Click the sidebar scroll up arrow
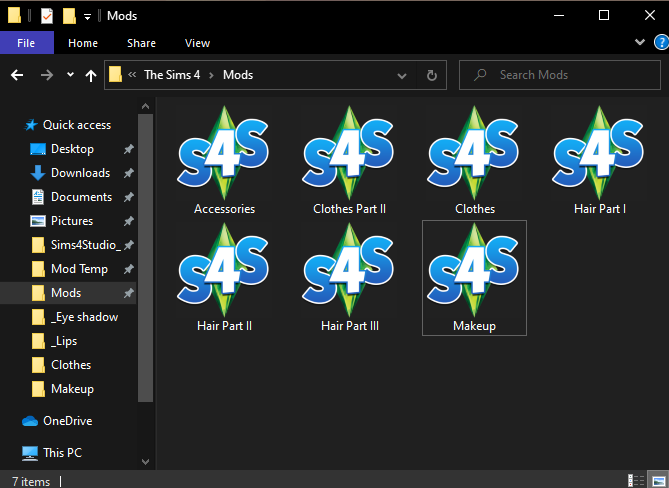Image resolution: width=669 pixels, height=488 pixels. (x=145, y=106)
